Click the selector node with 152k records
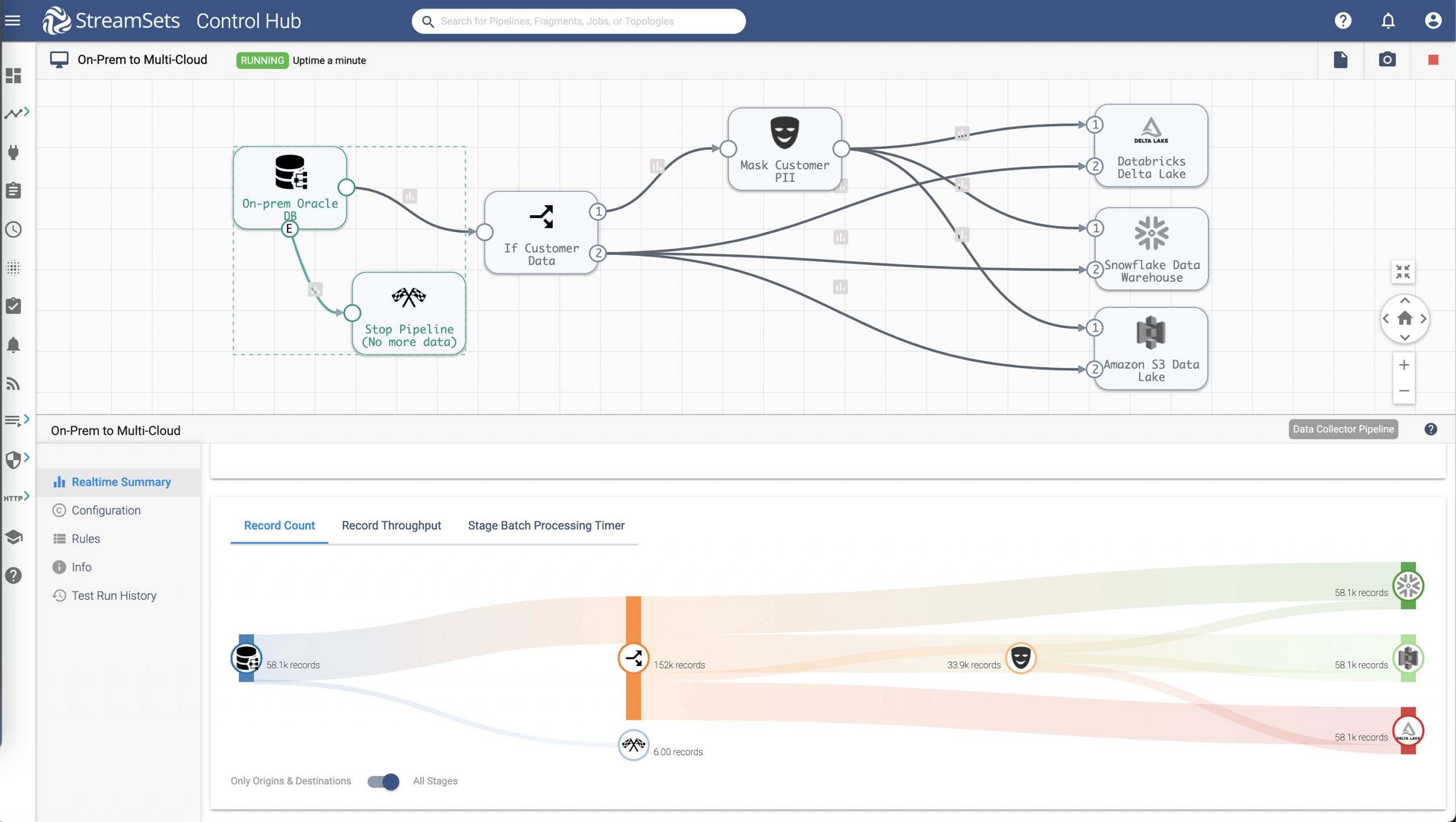Viewport: 1456px width, 822px height. point(633,658)
